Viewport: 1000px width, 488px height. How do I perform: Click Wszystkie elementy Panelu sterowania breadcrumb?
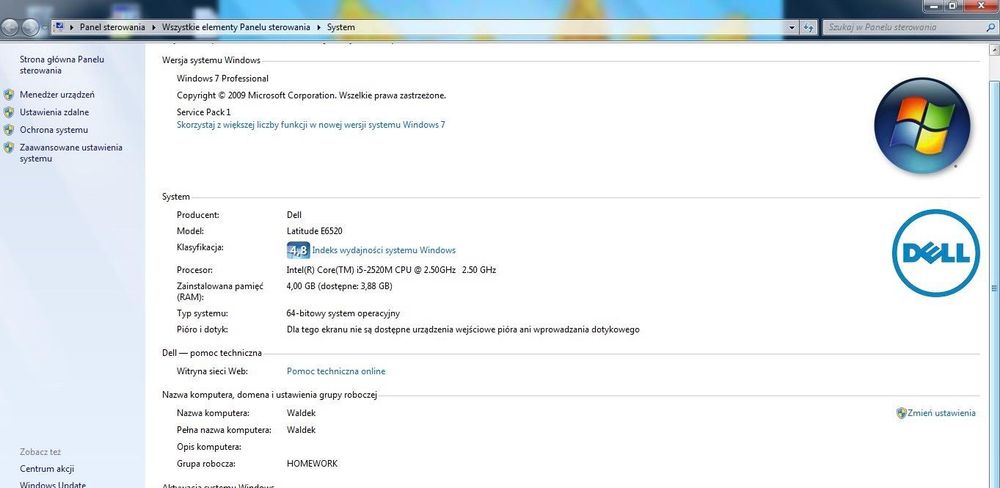click(236, 27)
